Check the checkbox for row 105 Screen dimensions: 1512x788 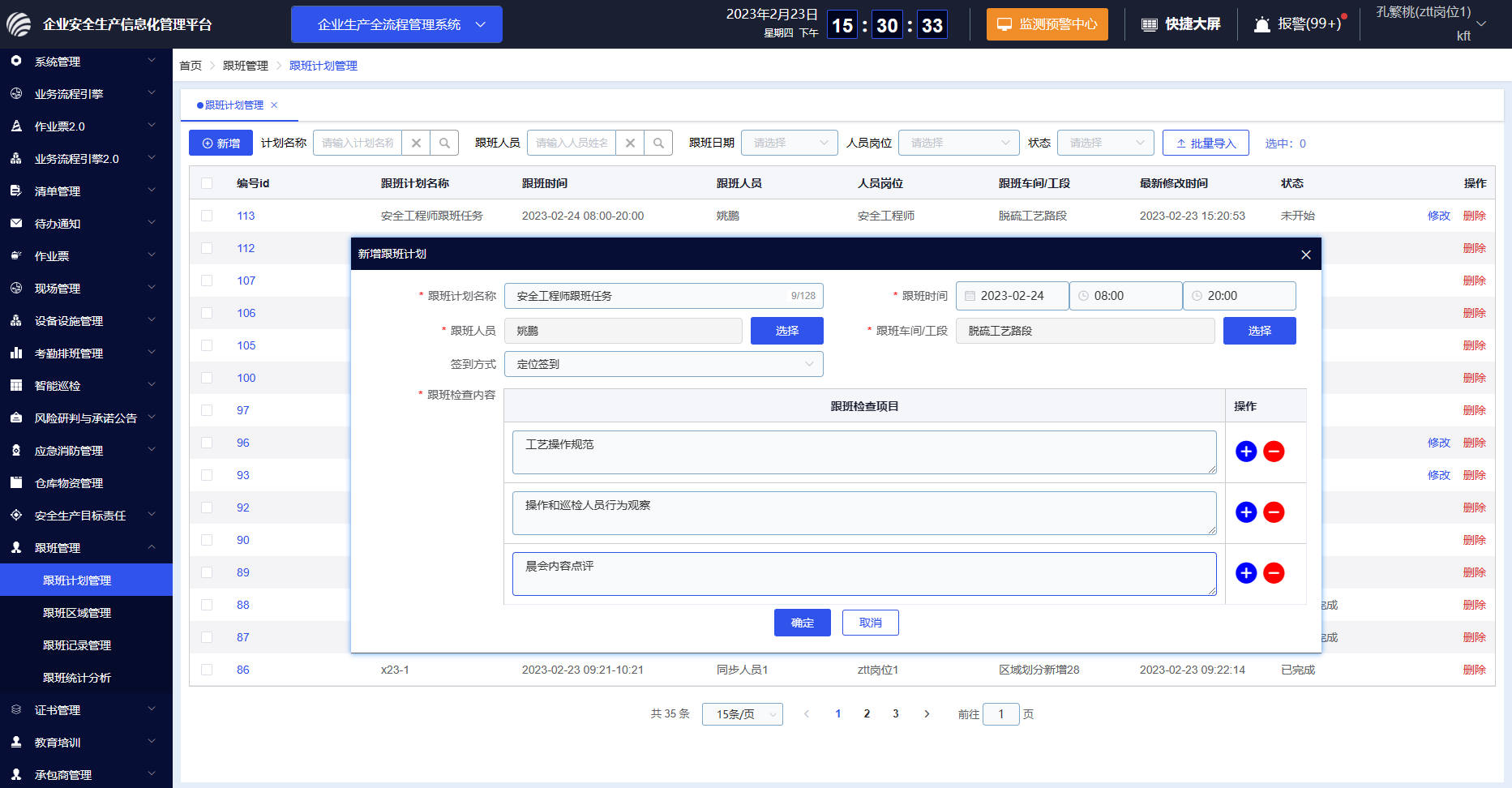207,345
